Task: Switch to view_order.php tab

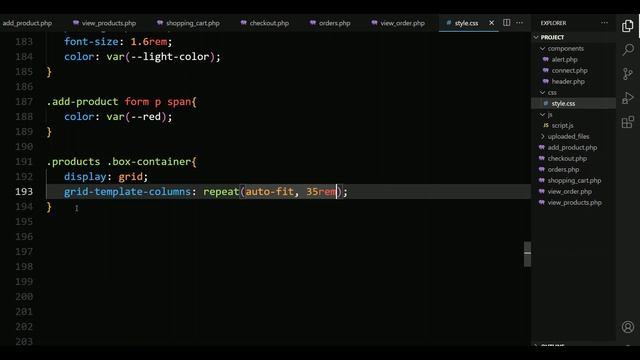Action: point(398,23)
